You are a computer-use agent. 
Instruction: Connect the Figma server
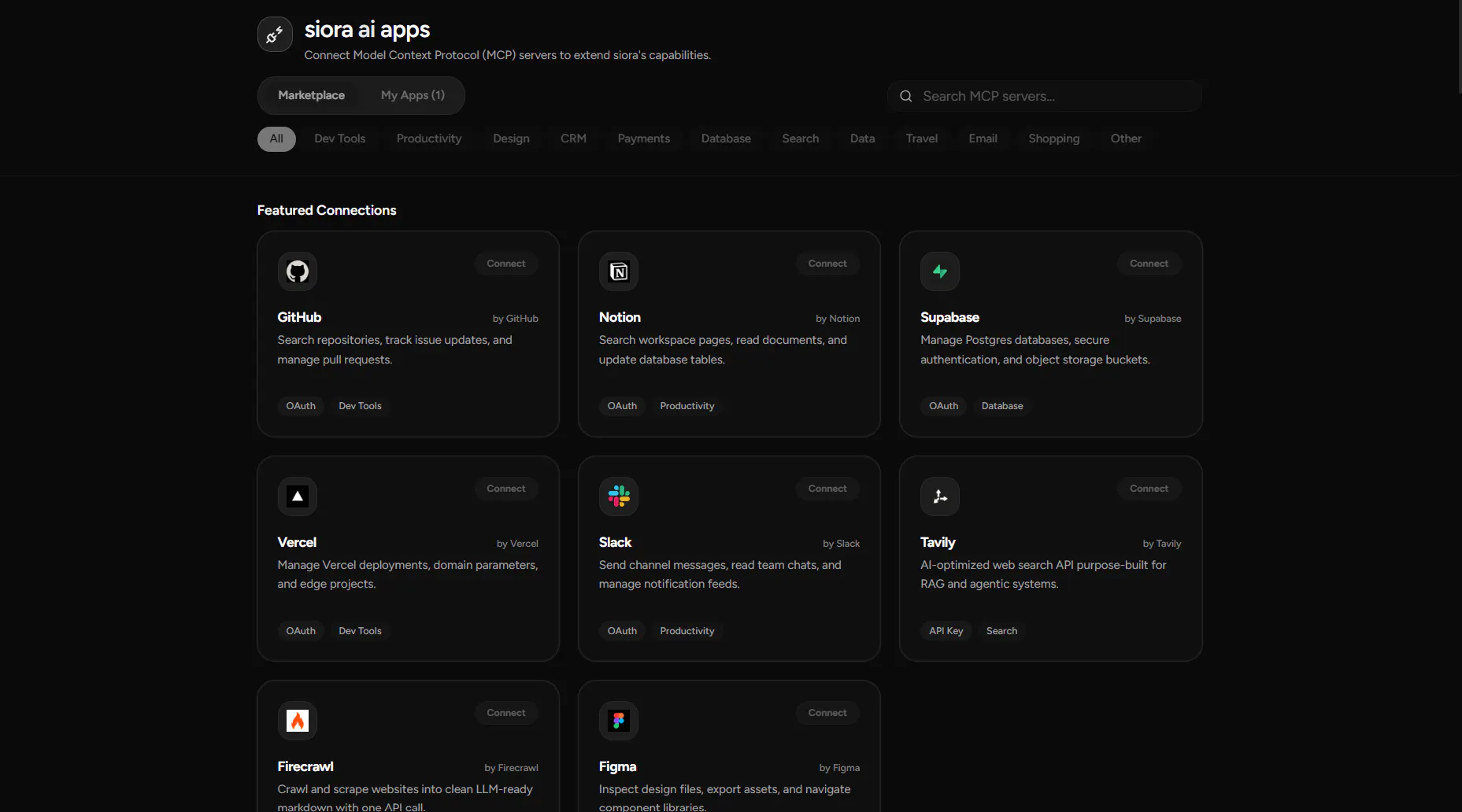pyautogui.click(x=827, y=713)
